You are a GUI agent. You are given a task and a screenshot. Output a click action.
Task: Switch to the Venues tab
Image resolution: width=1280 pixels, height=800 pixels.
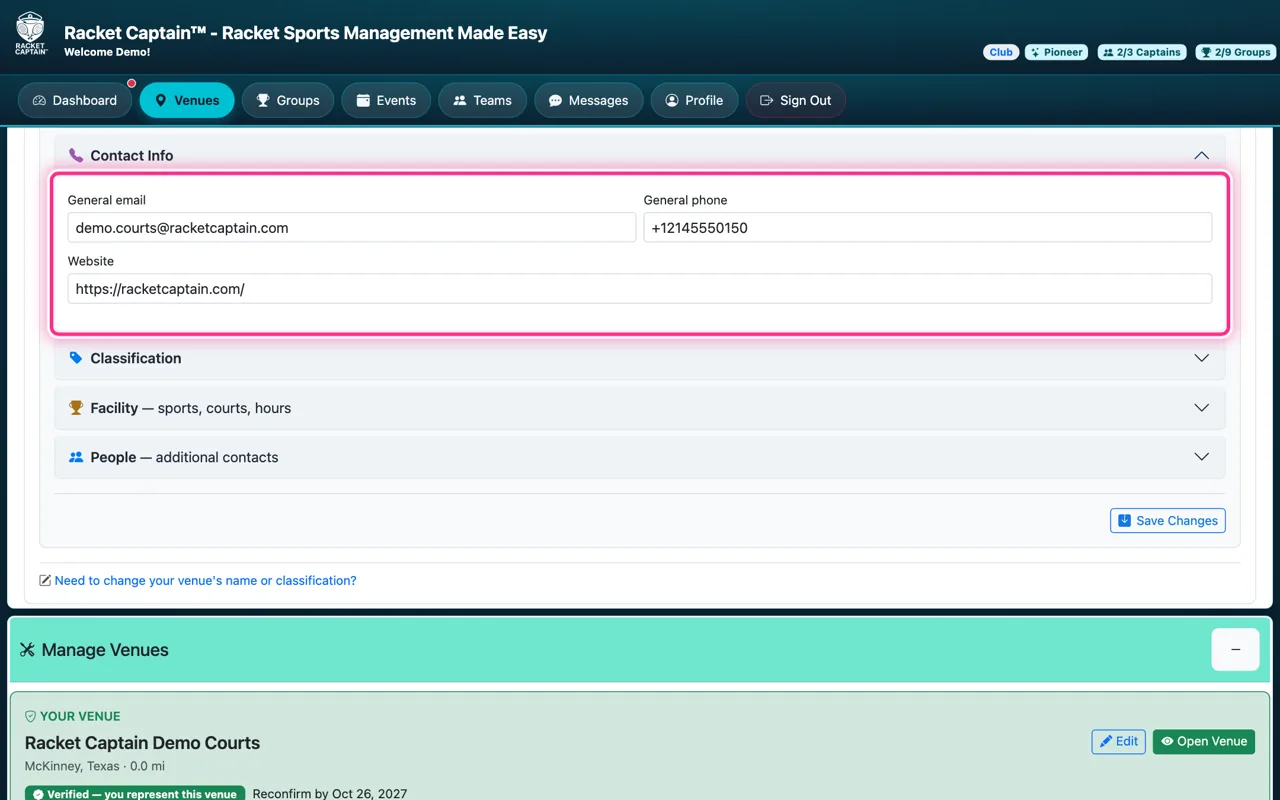pyautogui.click(x=187, y=100)
